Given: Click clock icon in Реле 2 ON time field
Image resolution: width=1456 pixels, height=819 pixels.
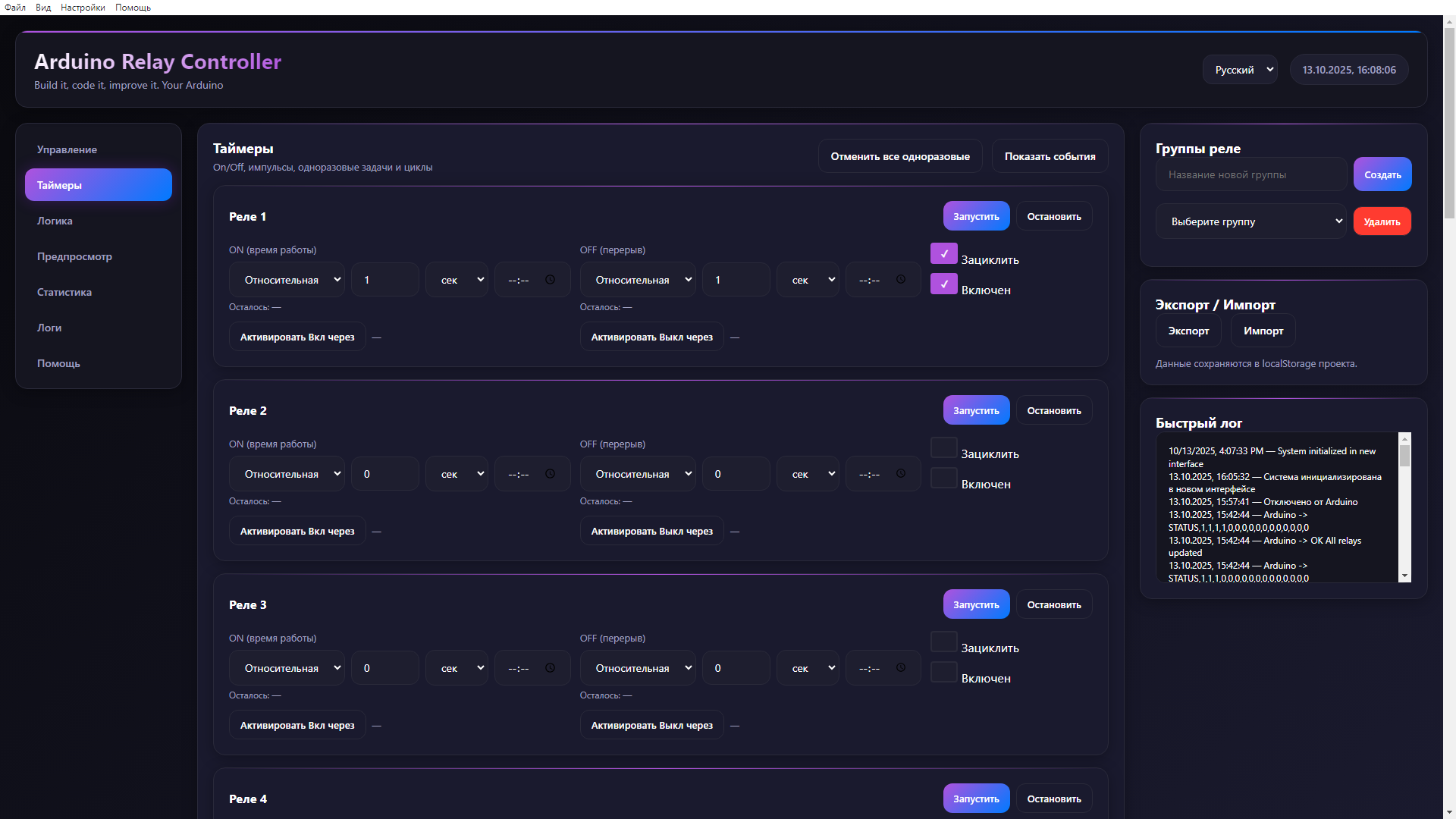Looking at the screenshot, I should 550,474.
